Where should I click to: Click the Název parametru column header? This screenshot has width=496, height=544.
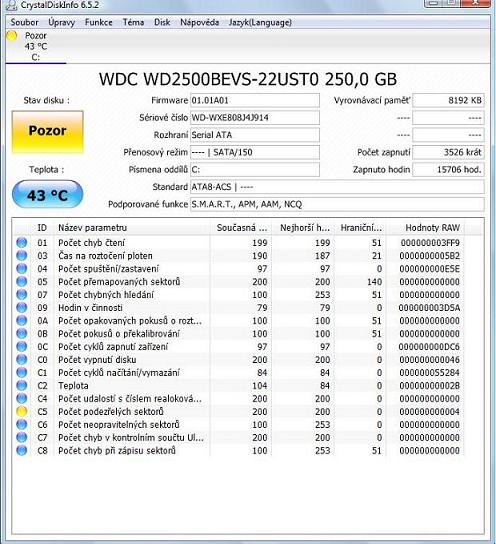[132, 228]
